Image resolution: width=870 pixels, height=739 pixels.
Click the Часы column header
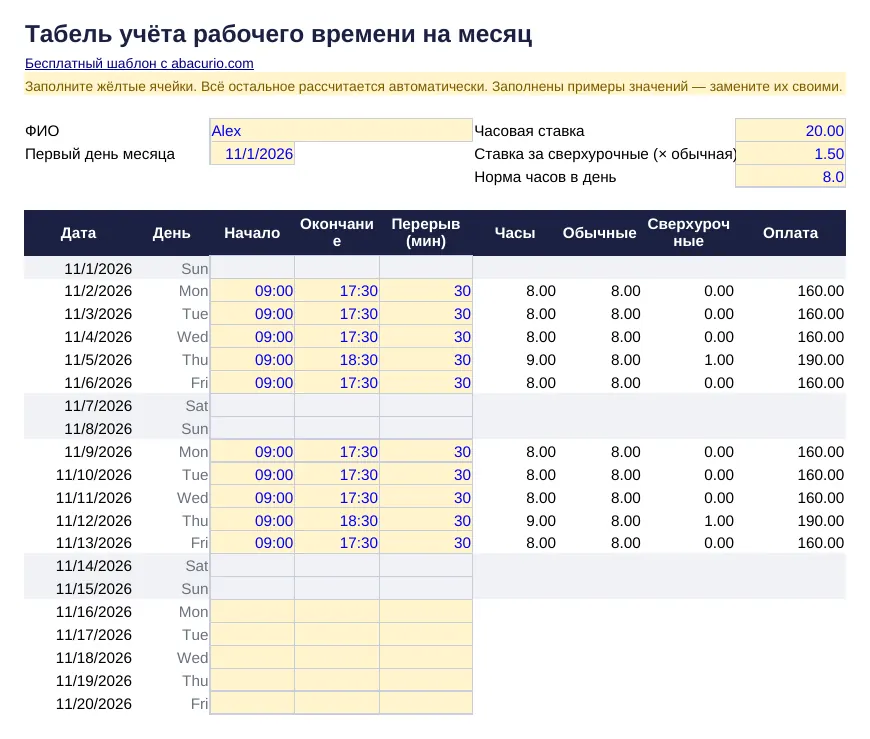pyautogui.click(x=515, y=233)
